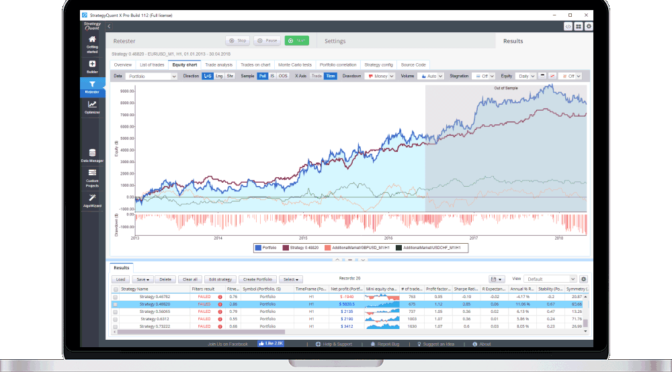Click the code view icon top right

click(x=568, y=27)
